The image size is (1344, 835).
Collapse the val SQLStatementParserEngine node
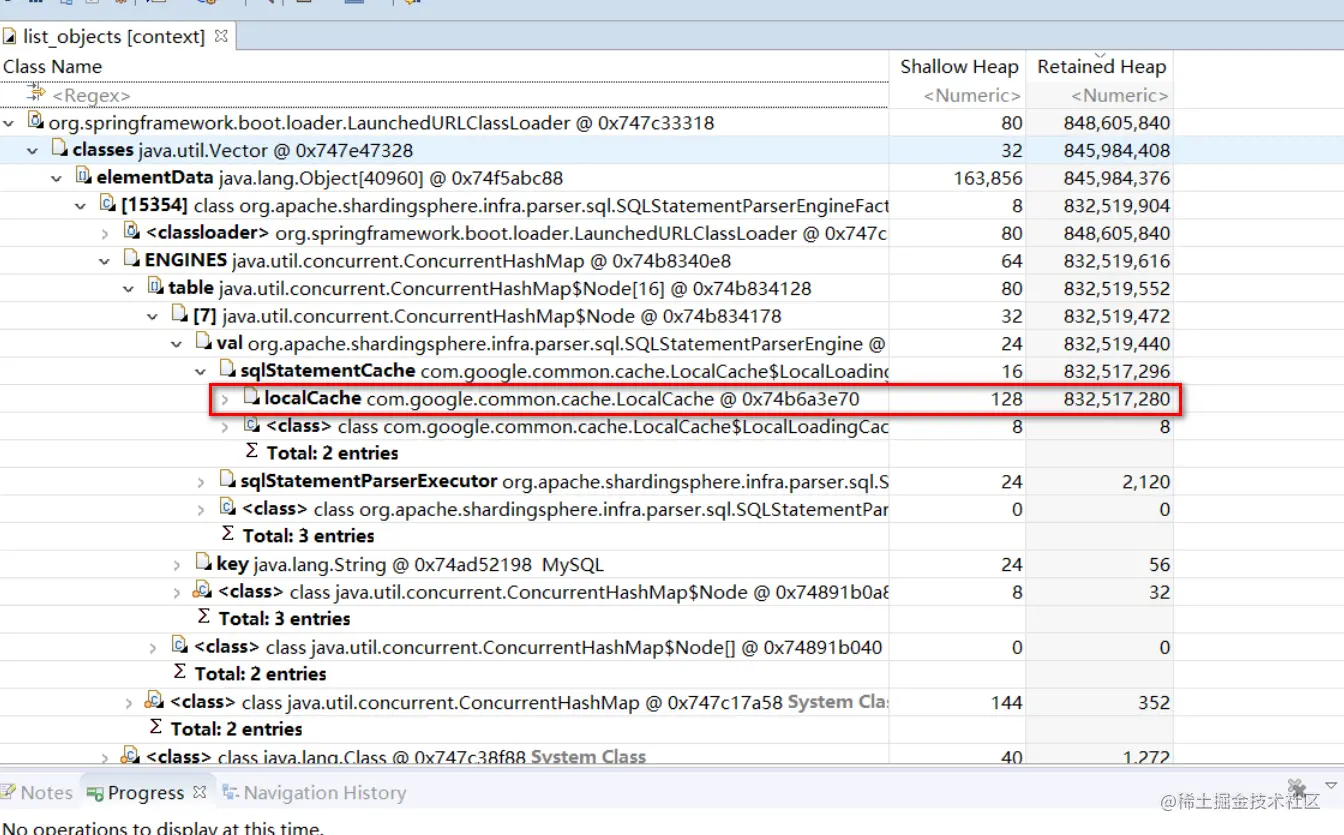[177, 344]
